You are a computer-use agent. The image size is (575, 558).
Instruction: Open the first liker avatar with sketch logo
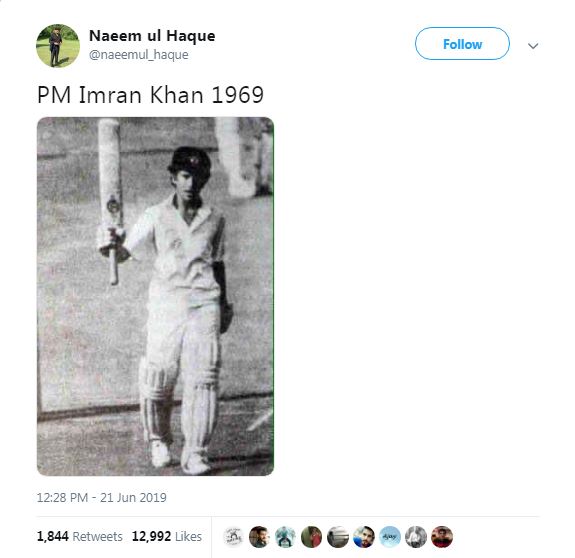[x=233, y=537]
